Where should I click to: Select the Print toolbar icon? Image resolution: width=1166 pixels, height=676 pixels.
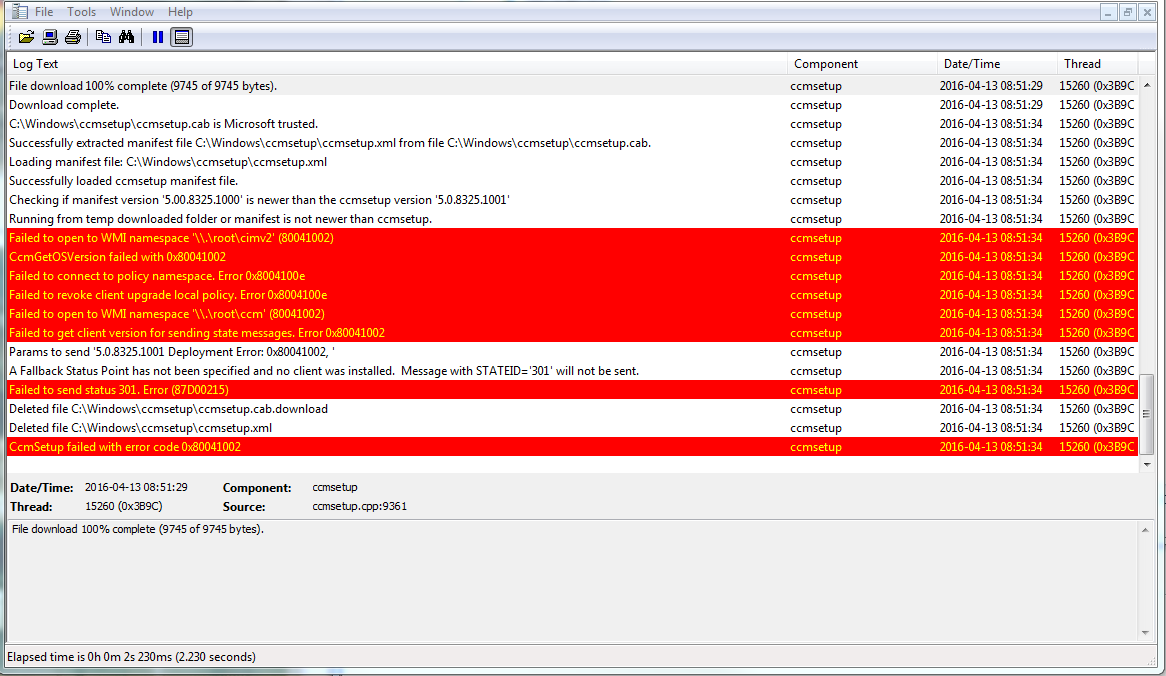(x=72, y=36)
